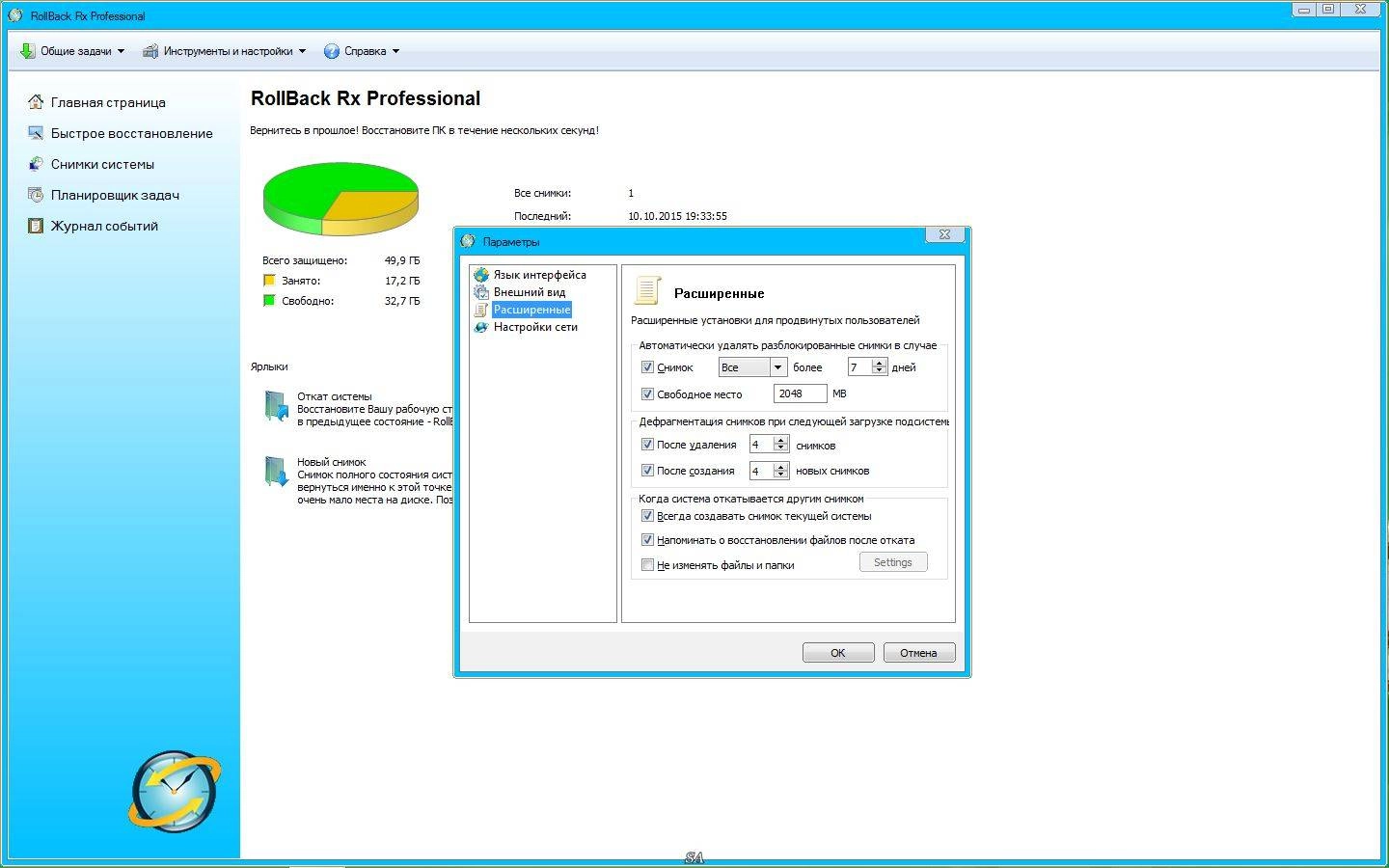This screenshot has width=1389, height=868.
Task: Toggle the Снимок auto-delete checkbox
Action: pos(647,367)
